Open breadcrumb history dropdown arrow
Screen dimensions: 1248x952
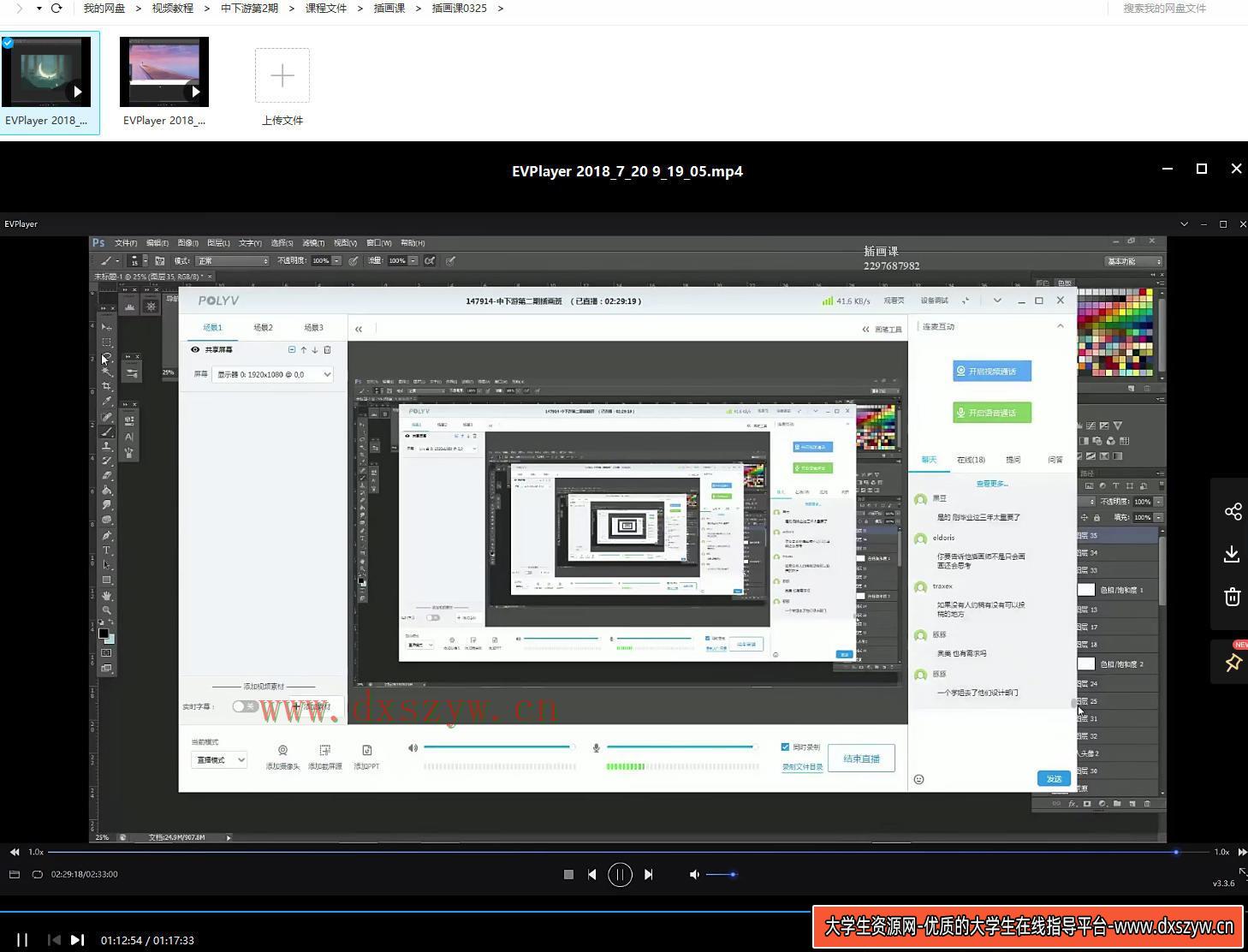(x=39, y=8)
